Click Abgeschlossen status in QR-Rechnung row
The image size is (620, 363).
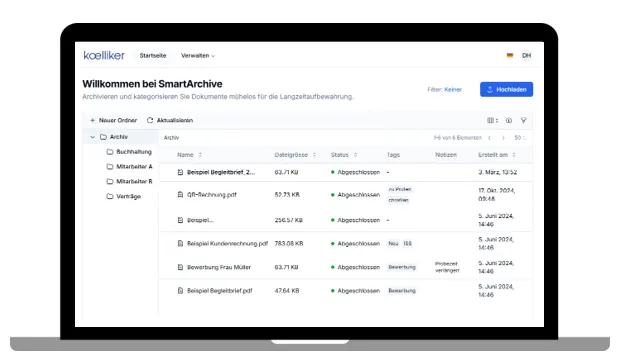(x=355, y=195)
